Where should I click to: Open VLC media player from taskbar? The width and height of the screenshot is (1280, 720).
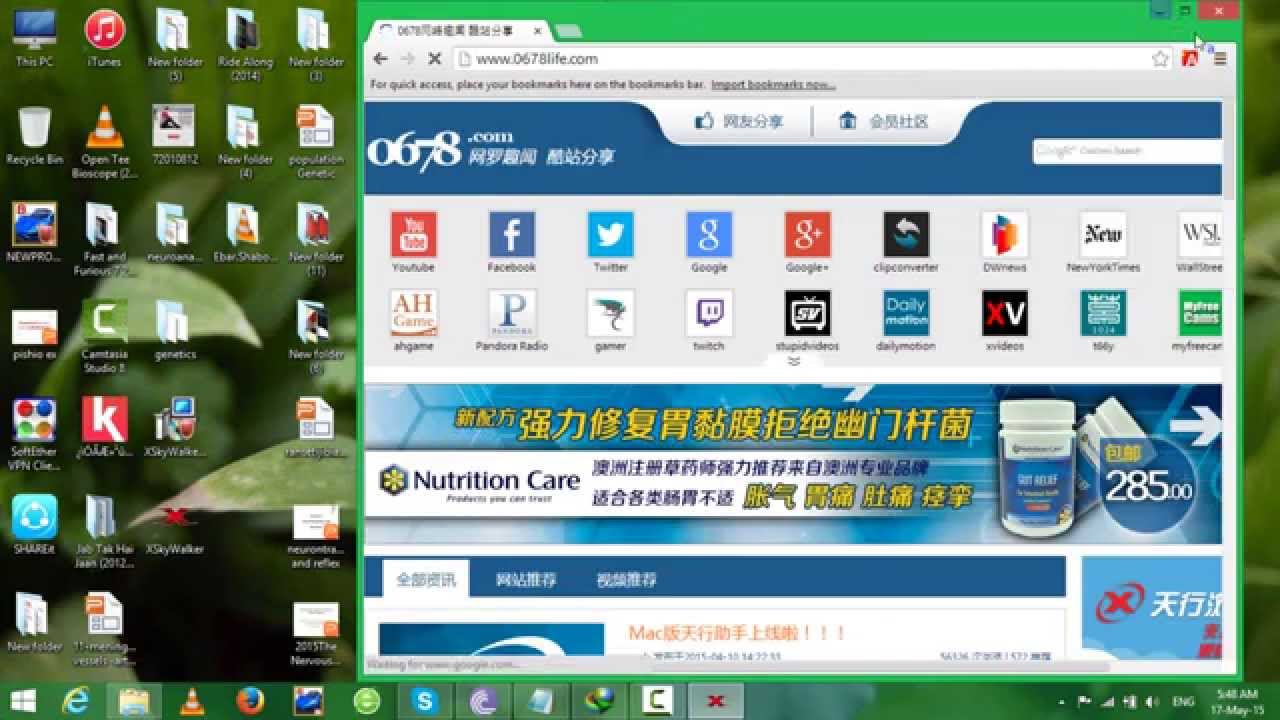(x=192, y=701)
